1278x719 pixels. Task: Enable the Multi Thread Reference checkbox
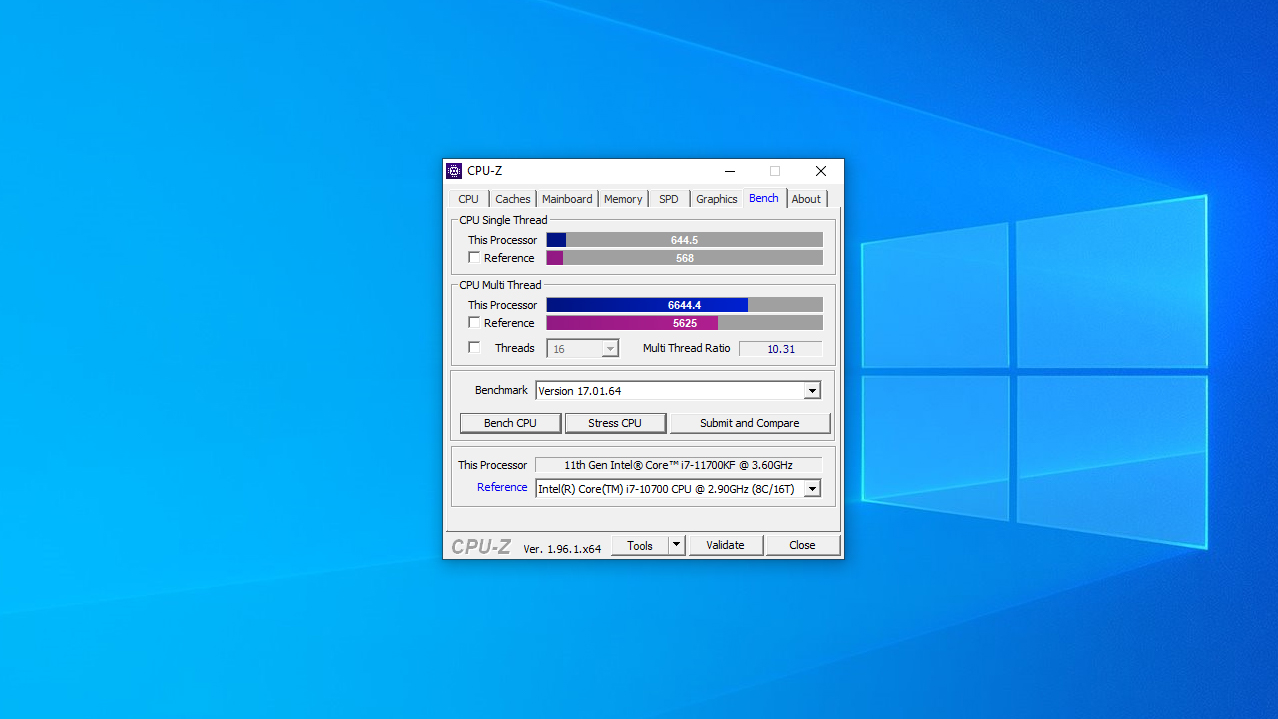[474, 323]
